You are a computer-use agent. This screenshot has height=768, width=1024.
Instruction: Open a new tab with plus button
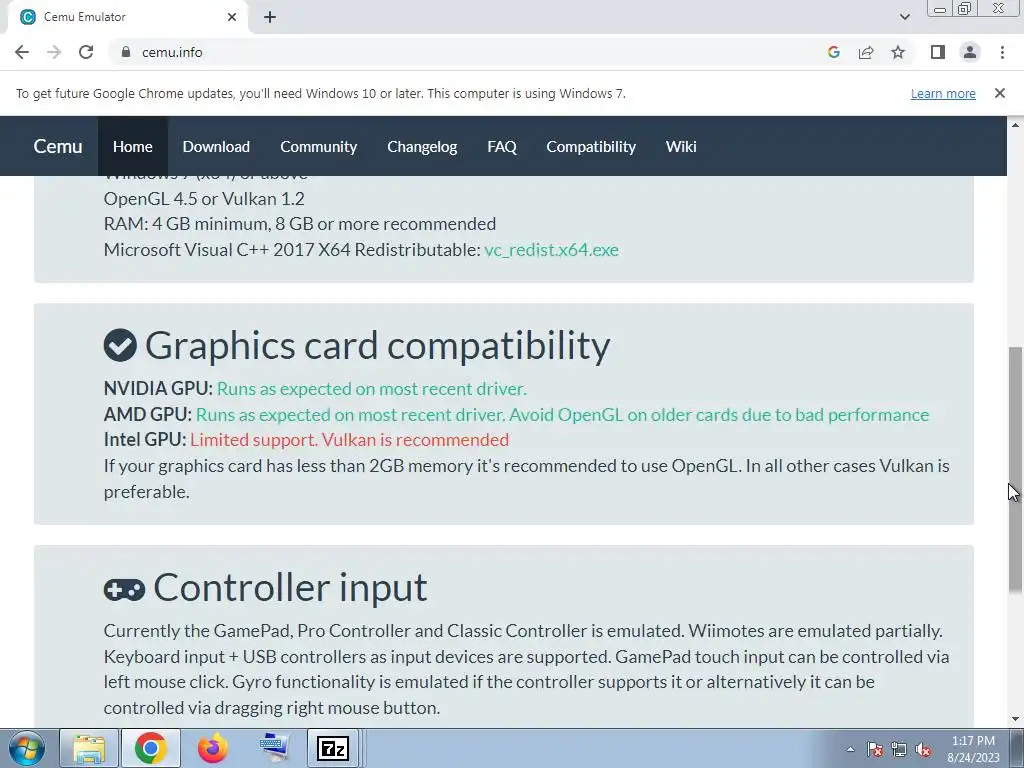point(270,17)
